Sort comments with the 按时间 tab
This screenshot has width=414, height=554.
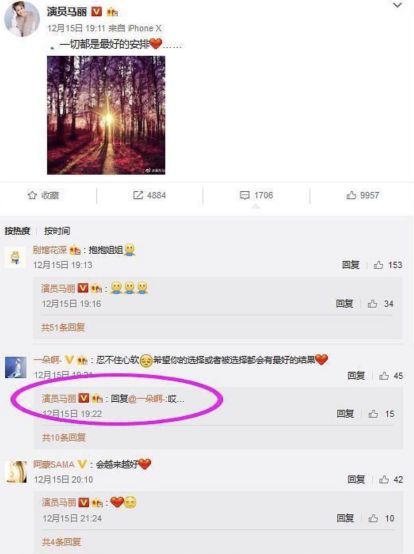tap(57, 231)
